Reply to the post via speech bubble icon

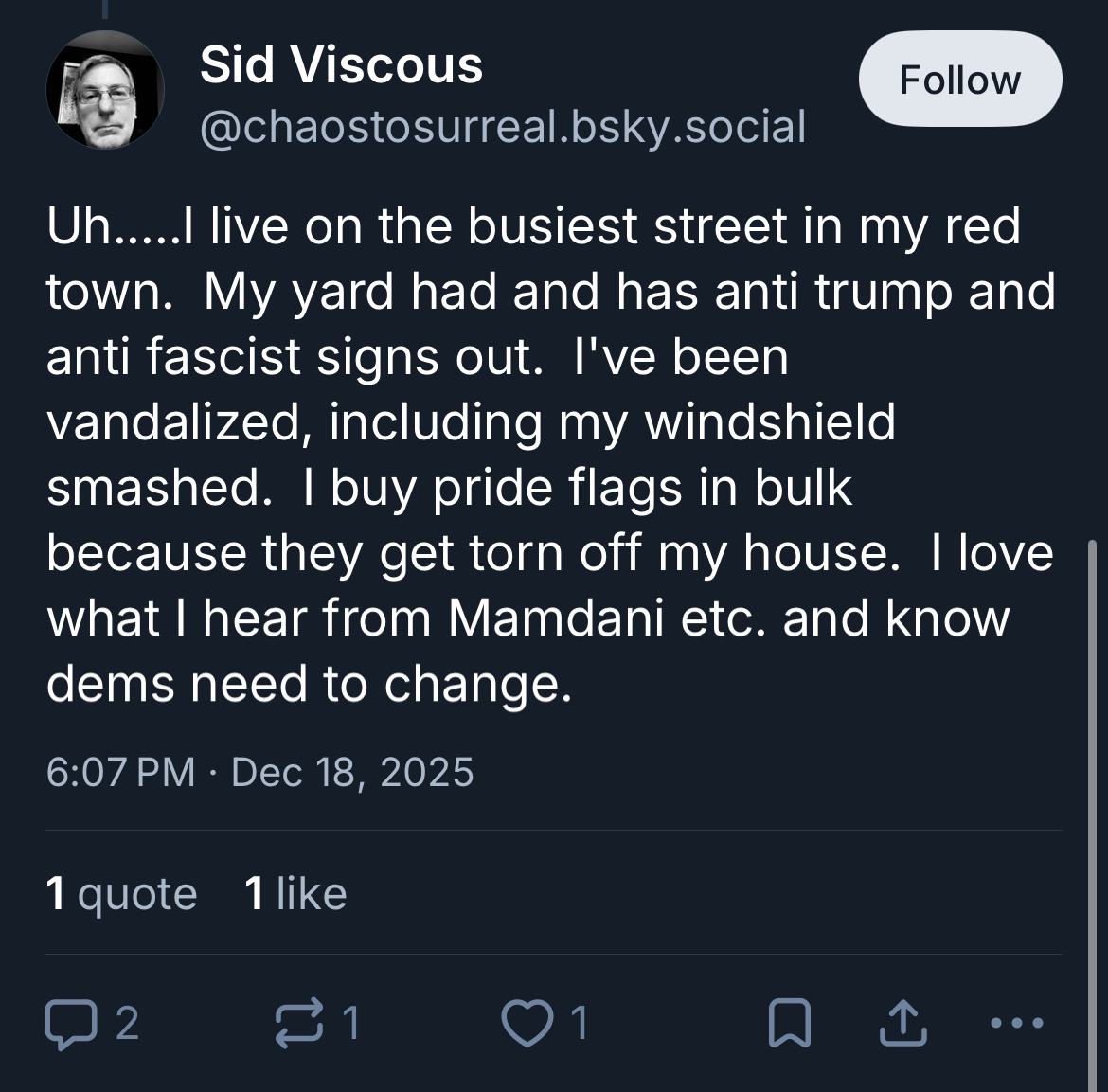coord(66,1023)
